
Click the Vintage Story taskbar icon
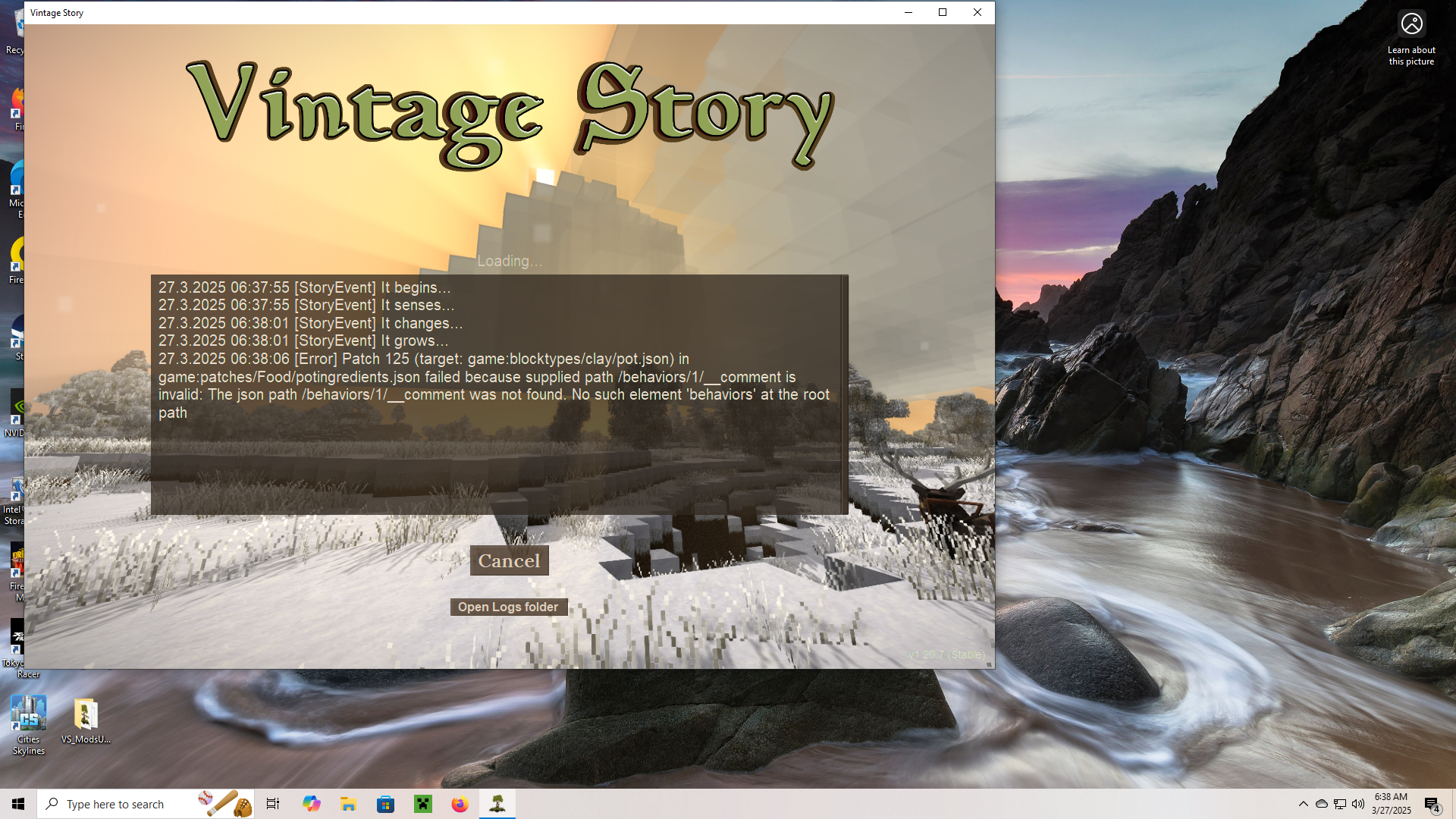(497, 804)
